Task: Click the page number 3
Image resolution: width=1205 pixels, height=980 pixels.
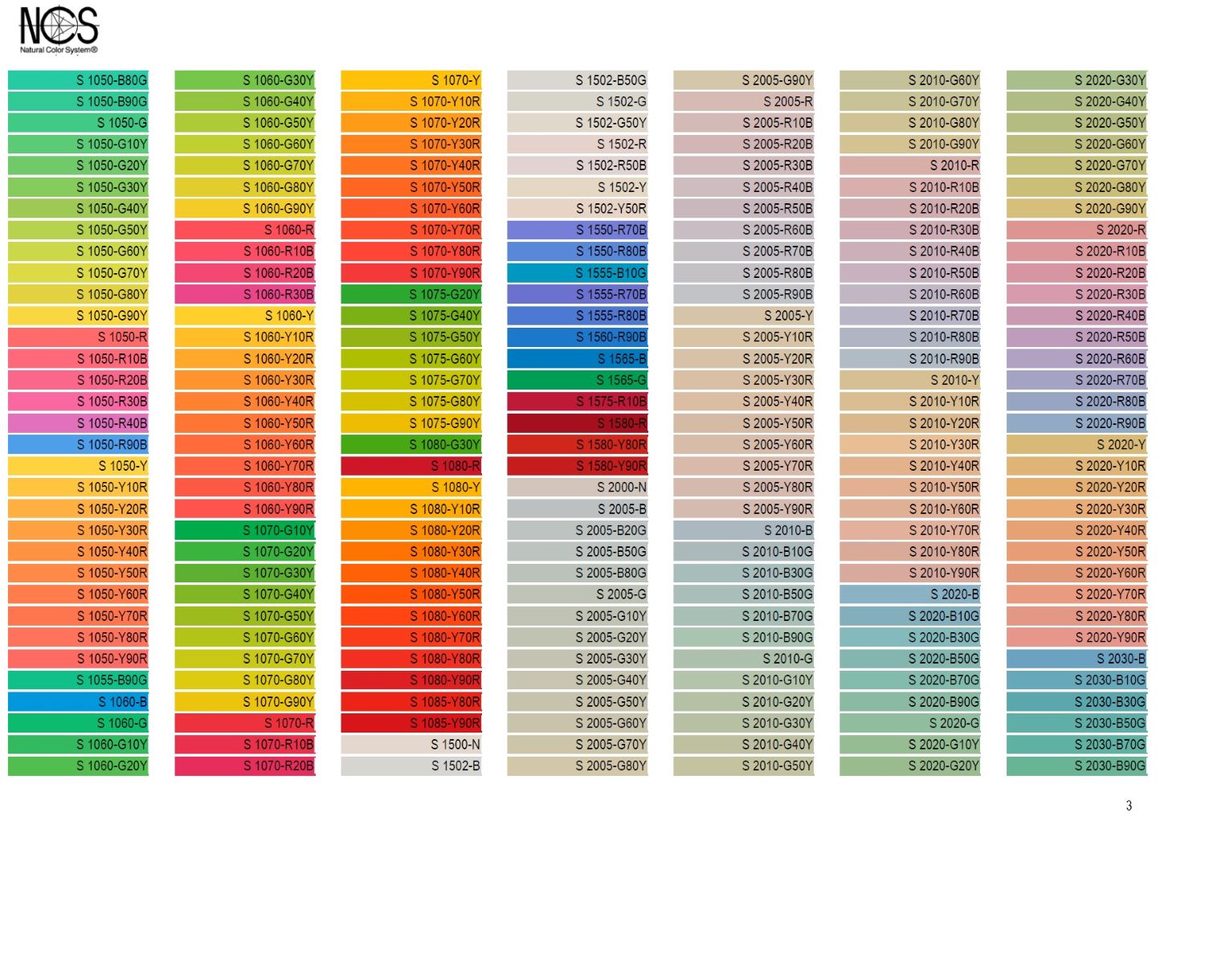Action: [x=1129, y=806]
